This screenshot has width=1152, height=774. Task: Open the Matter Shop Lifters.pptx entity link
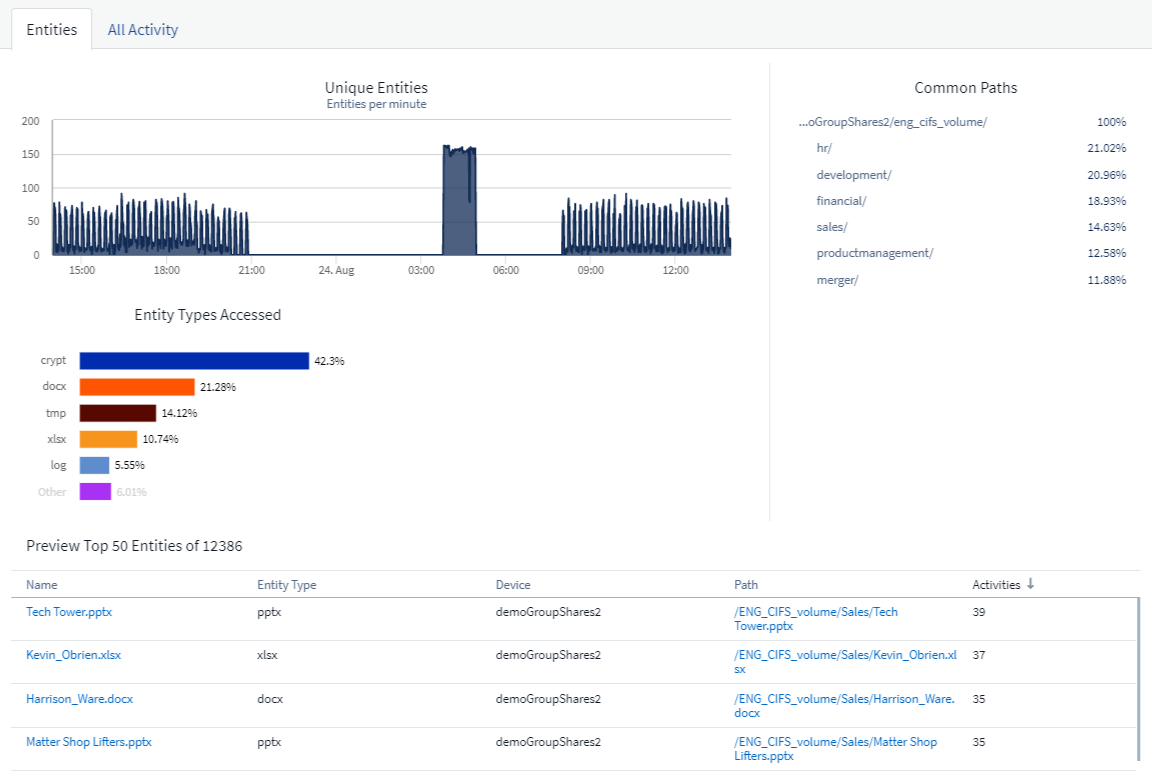point(88,742)
